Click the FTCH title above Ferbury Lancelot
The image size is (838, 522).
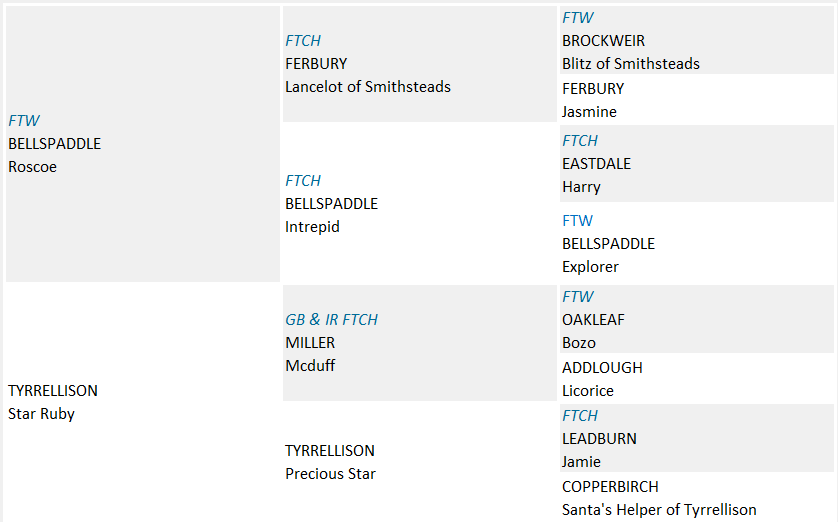coord(303,41)
